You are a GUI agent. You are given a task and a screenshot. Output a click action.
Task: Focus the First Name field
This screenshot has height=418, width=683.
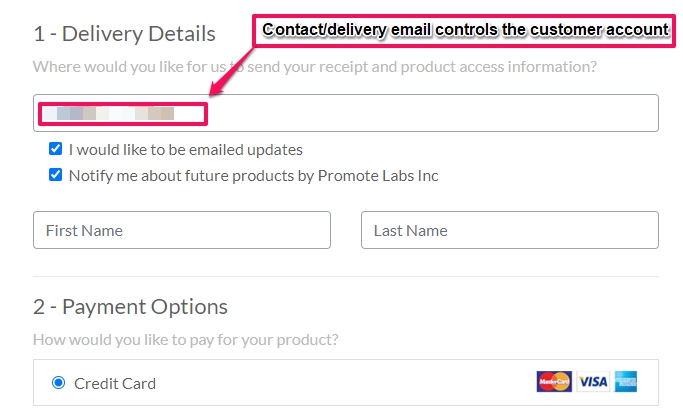[x=182, y=230]
